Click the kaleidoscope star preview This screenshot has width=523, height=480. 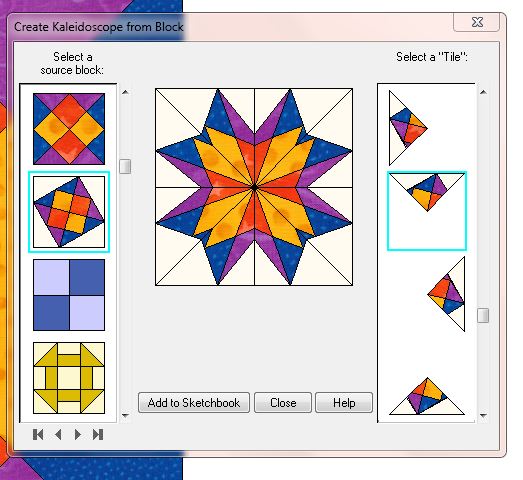[x=254, y=187]
